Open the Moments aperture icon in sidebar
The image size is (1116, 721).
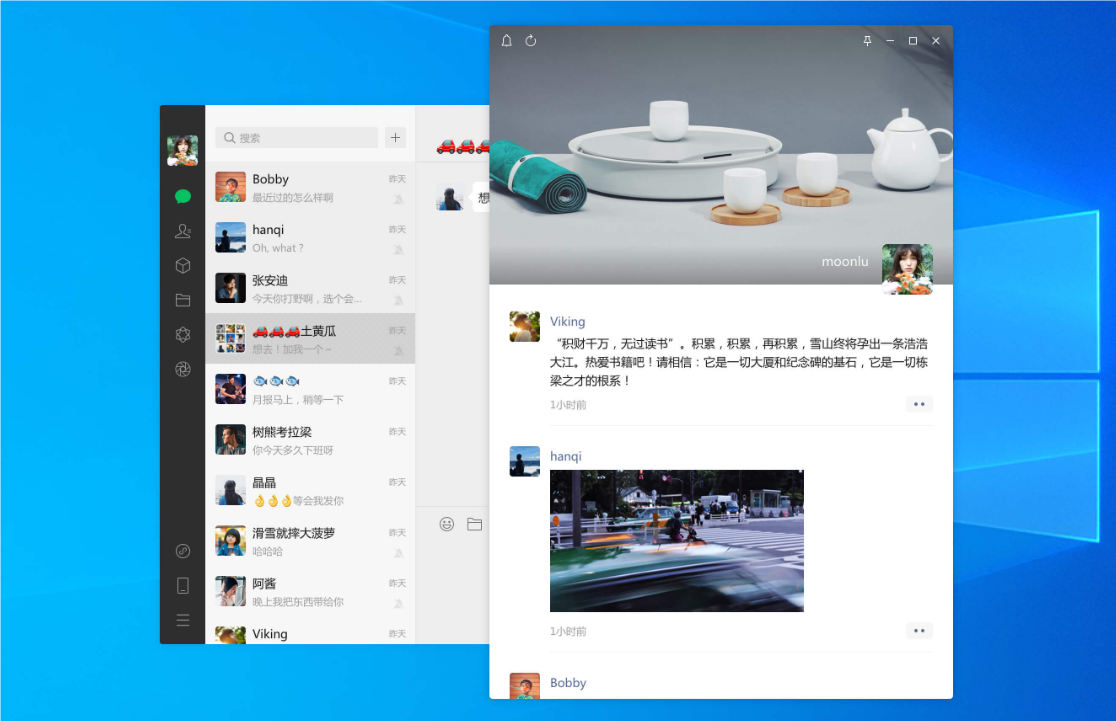(x=182, y=370)
